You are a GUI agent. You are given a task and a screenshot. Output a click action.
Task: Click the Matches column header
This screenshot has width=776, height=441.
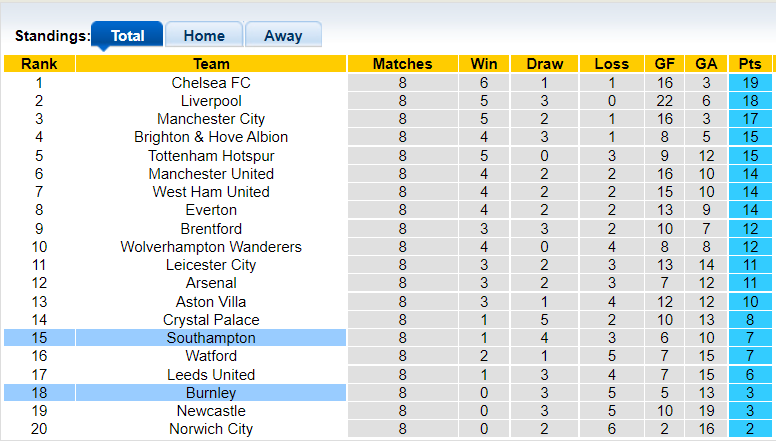coord(402,64)
